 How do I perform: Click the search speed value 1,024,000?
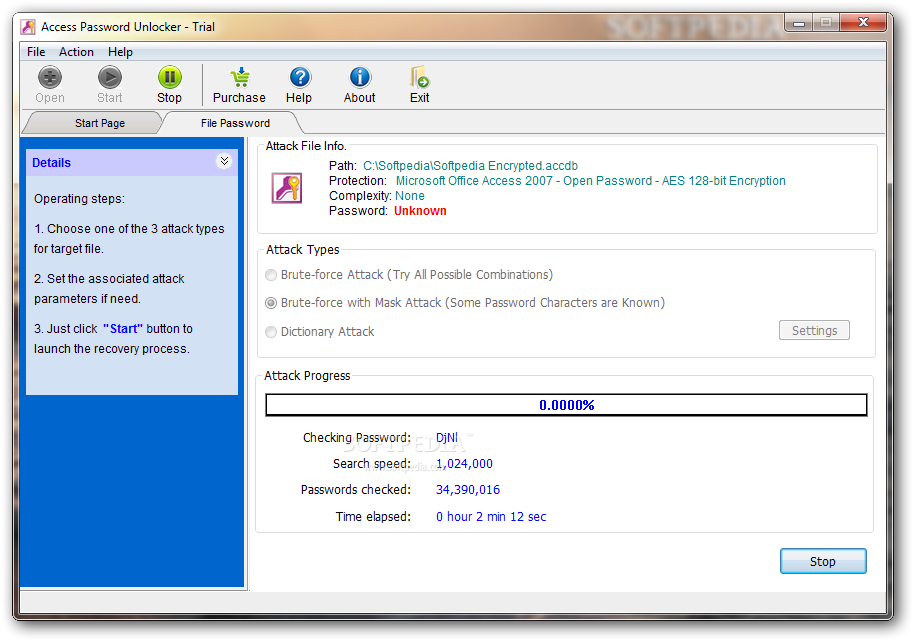click(465, 464)
